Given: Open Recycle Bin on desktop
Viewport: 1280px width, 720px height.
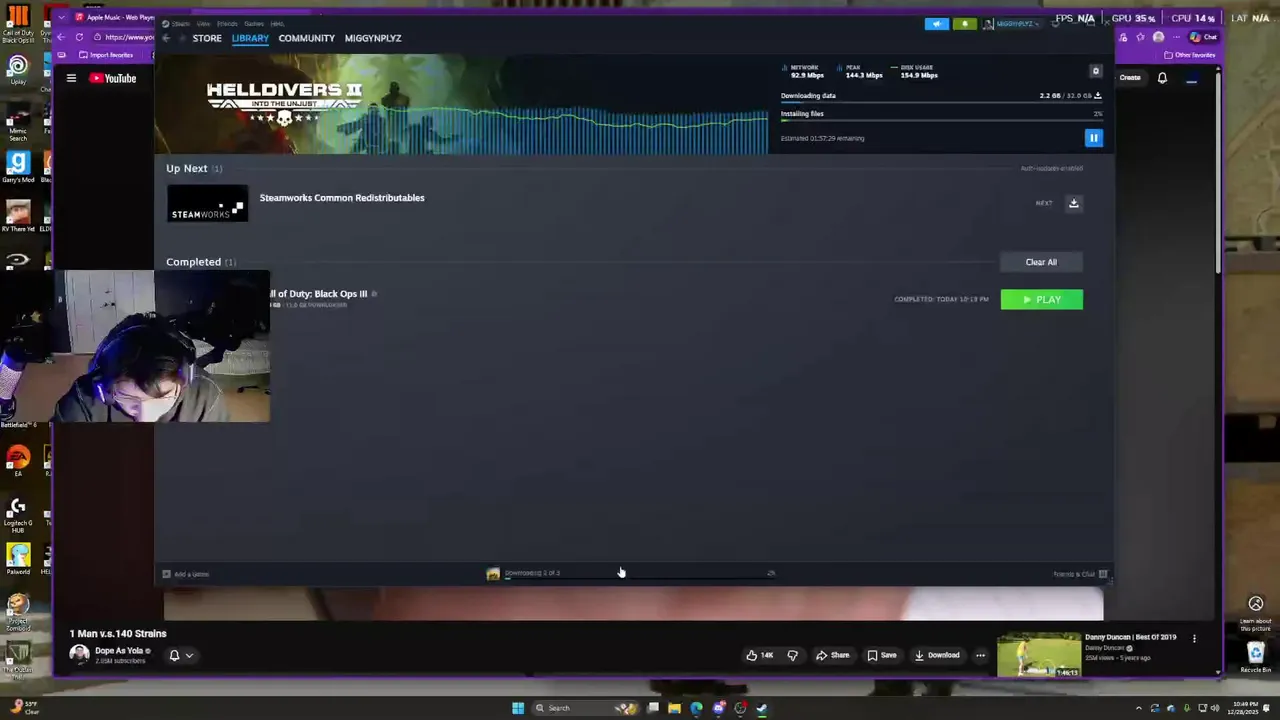Looking at the screenshot, I should pos(1256,657).
